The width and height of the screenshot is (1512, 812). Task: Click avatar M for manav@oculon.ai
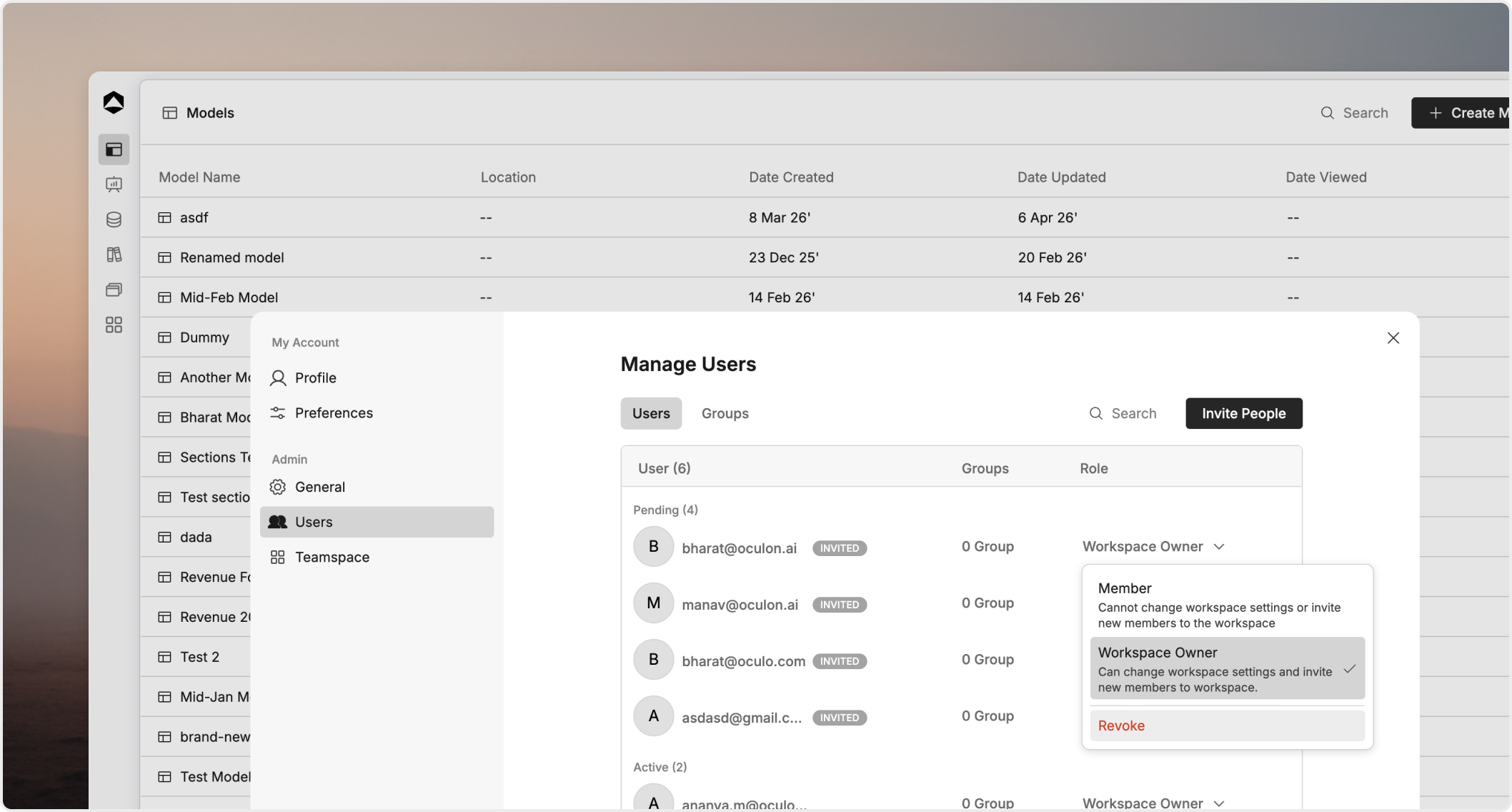coord(653,603)
